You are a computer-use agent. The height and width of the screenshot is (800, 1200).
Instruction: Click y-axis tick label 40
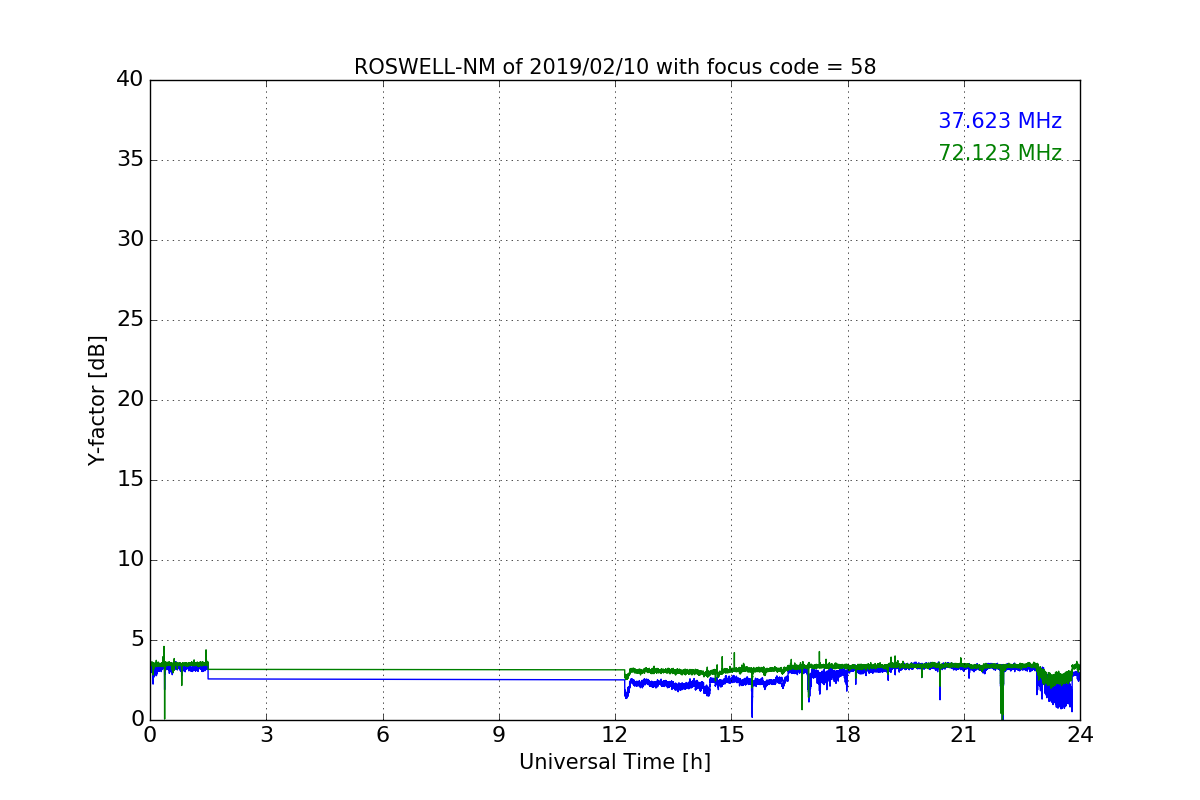[x=130, y=80]
